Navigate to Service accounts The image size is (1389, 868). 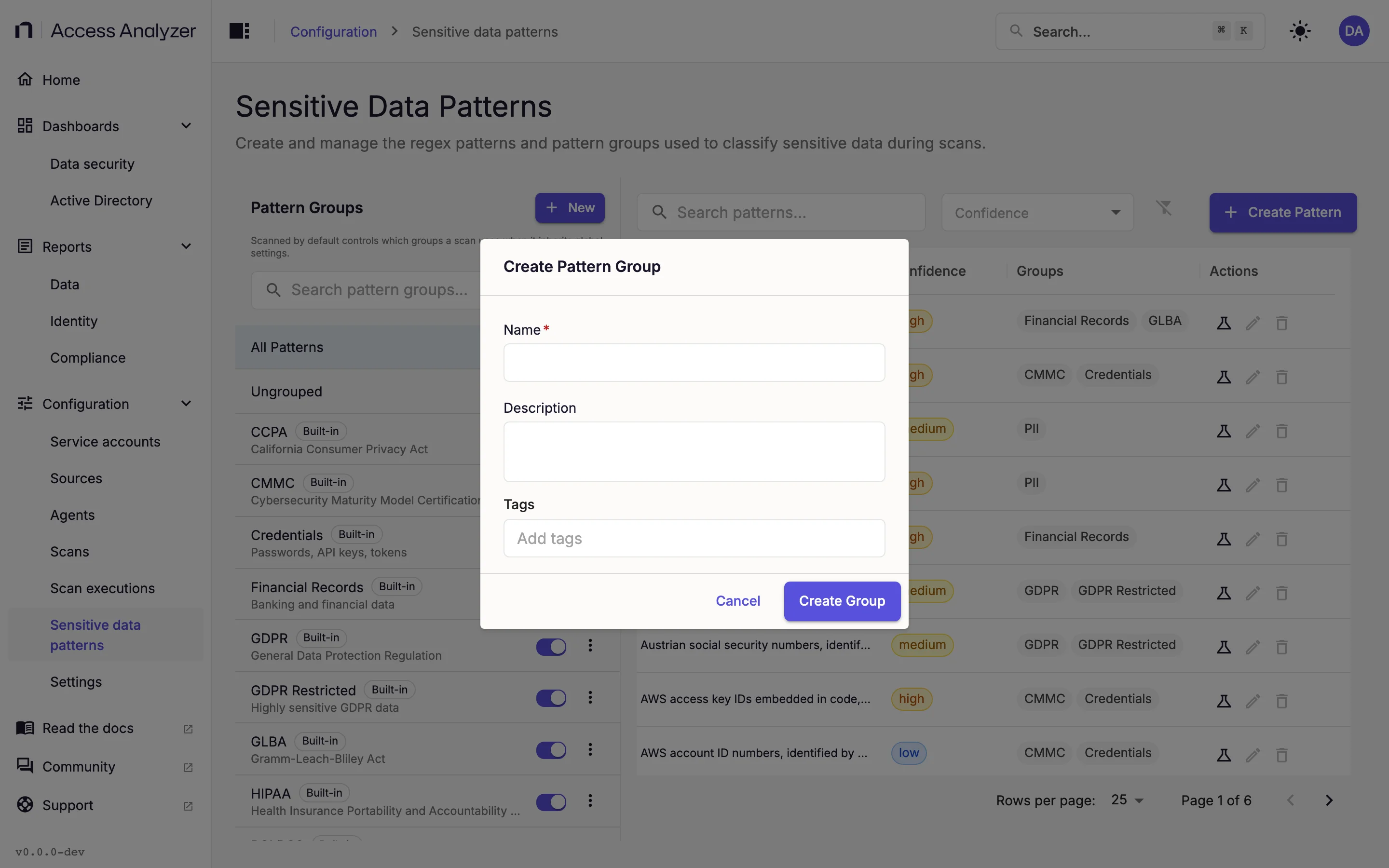tap(106, 441)
